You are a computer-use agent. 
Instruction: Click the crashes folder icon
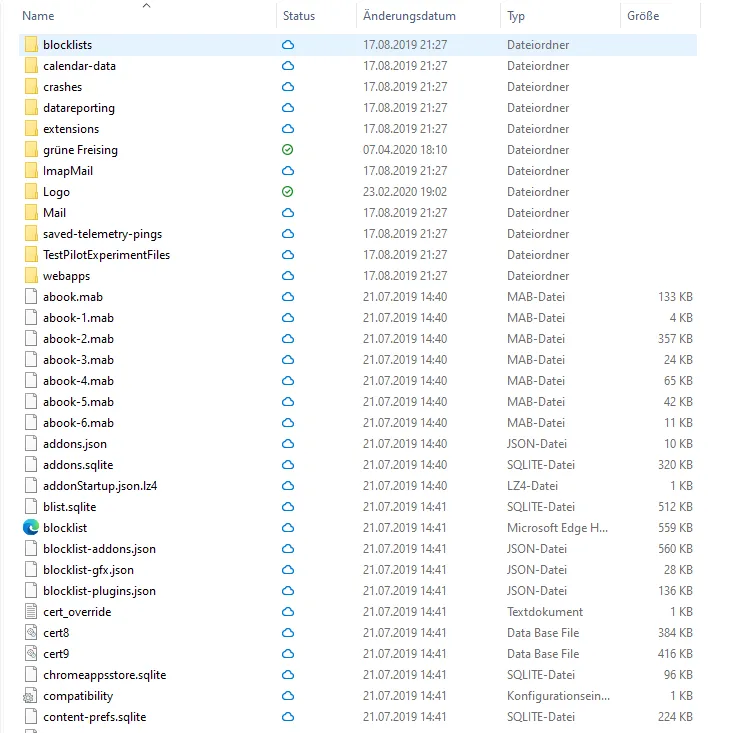[x=31, y=87]
